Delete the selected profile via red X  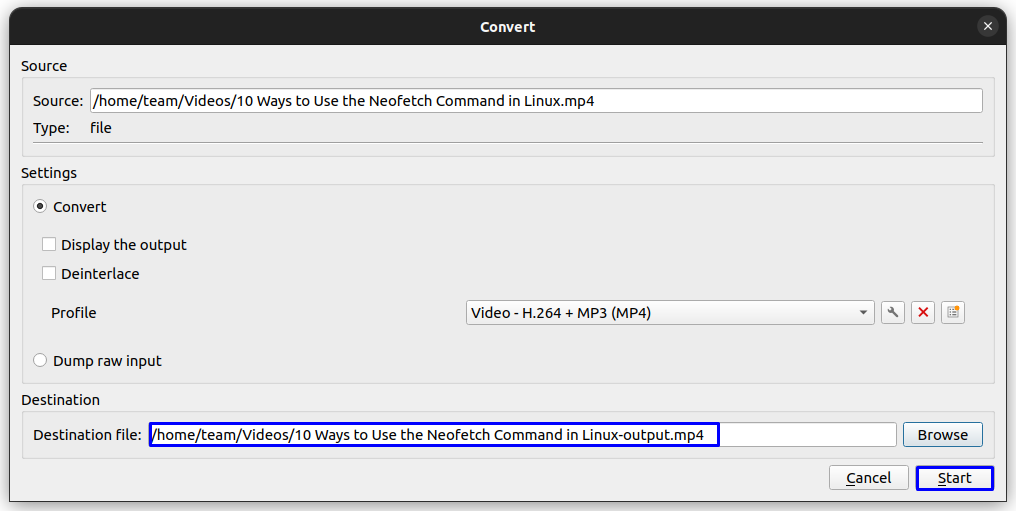tap(923, 313)
